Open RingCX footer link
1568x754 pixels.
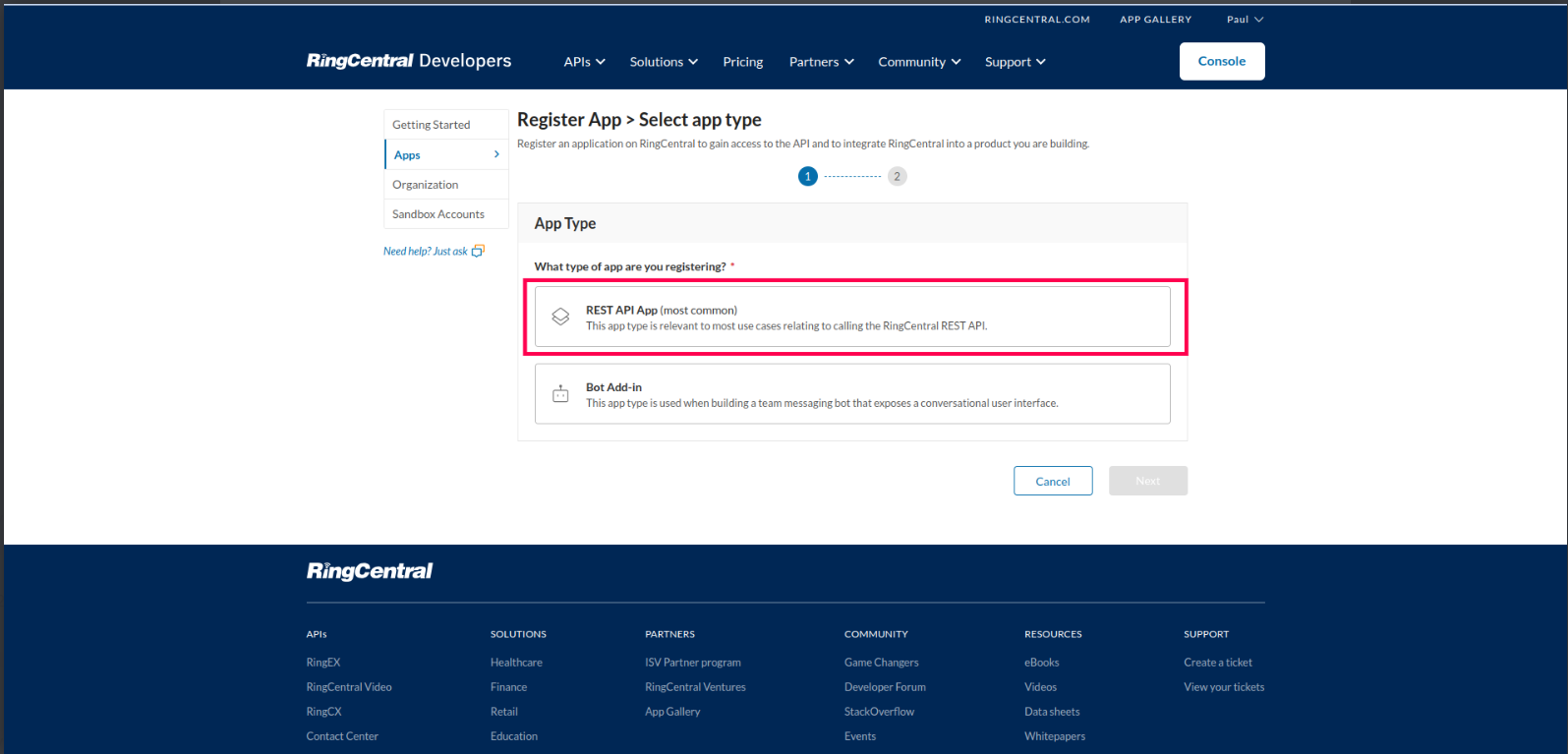click(323, 712)
